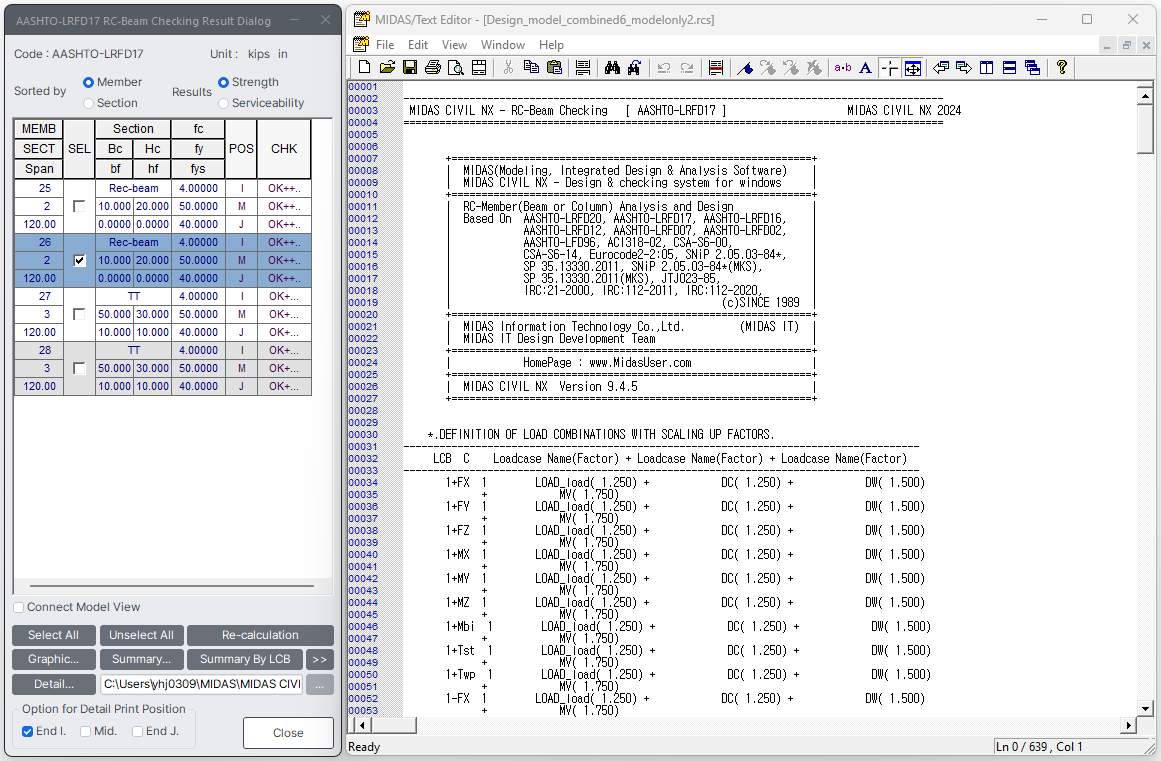Click the New file icon in Text Editor toolbar

coord(364,67)
